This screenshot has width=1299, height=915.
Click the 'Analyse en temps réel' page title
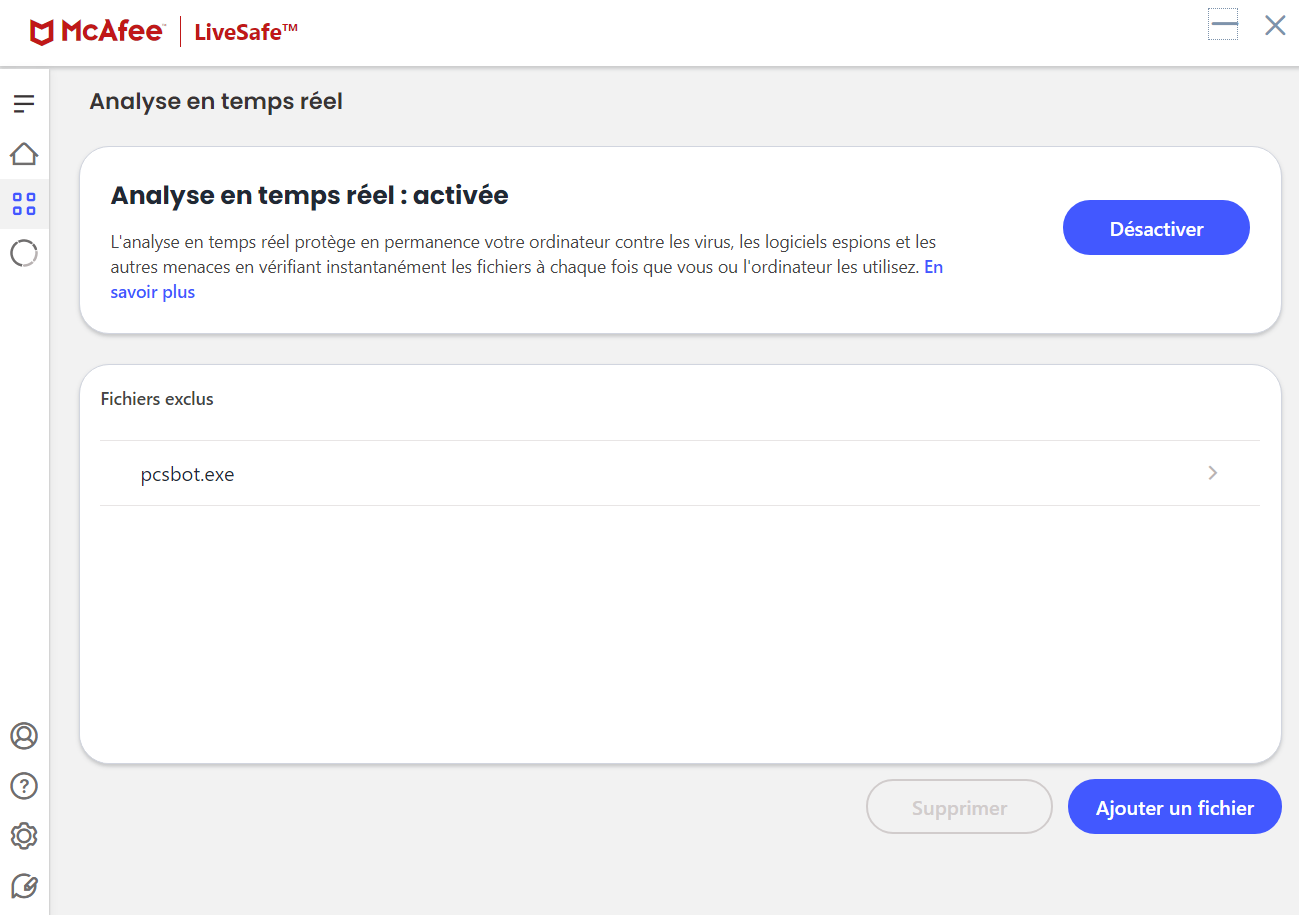tap(216, 102)
